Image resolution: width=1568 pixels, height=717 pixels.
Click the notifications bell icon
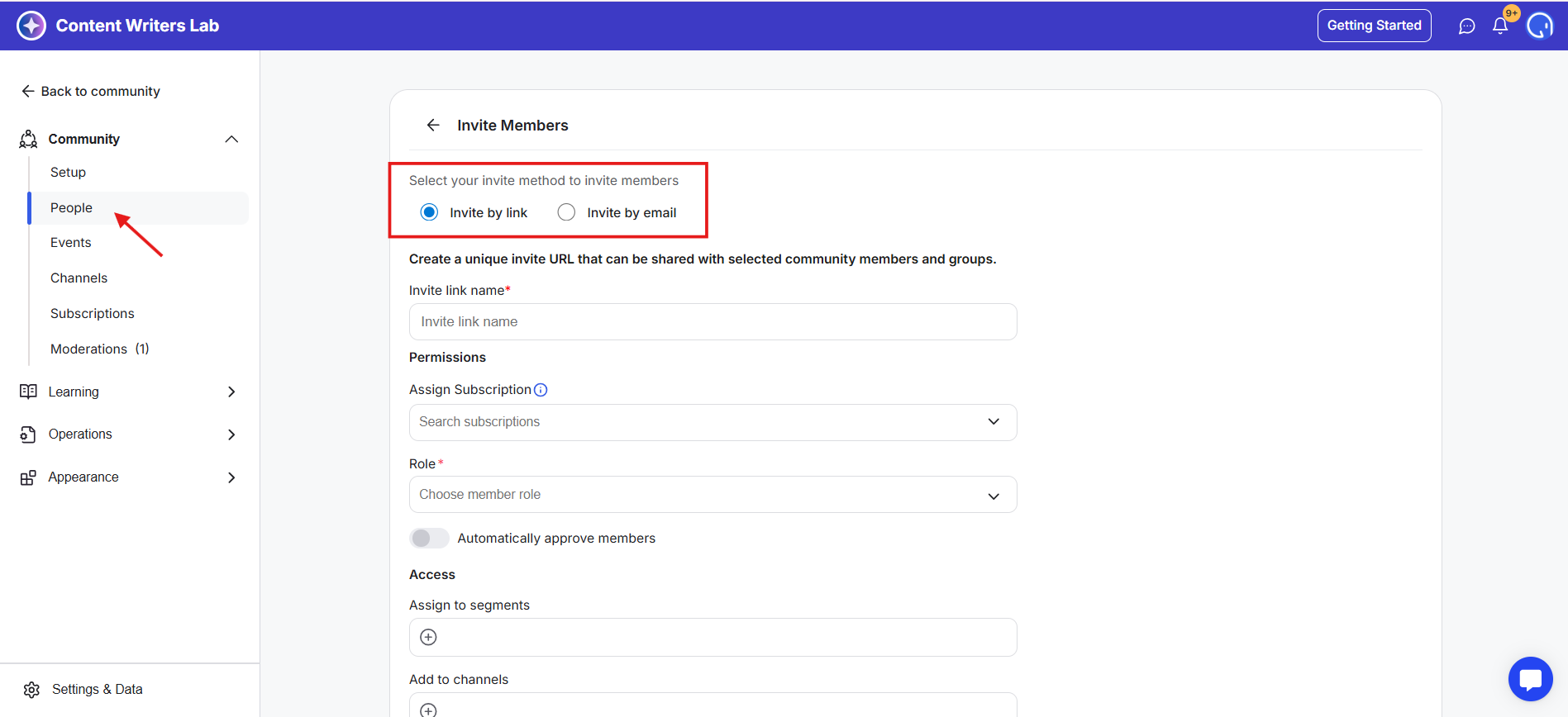pos(1499,26)
